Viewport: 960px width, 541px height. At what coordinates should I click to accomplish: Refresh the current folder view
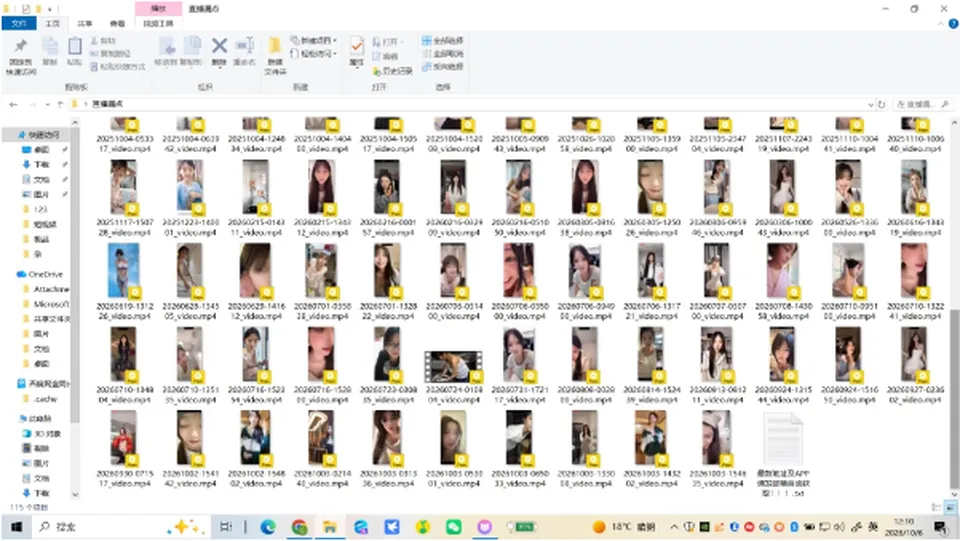(x=882, y=105)
